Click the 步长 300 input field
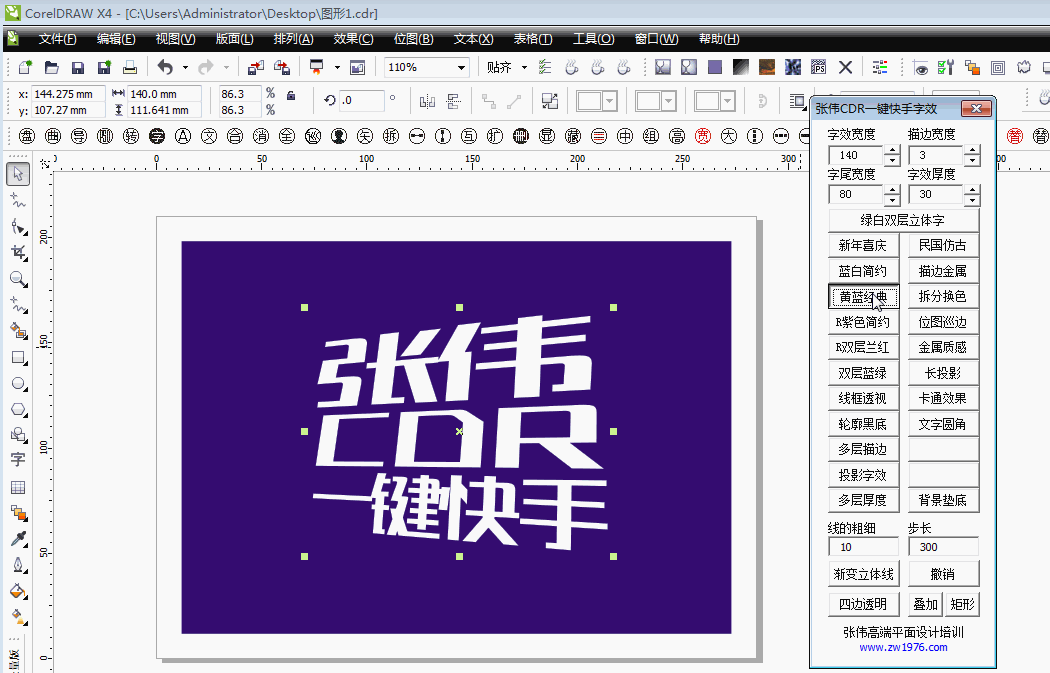Image resolution: width=1050 pixels, height=673 pixels. pos(943,546)
